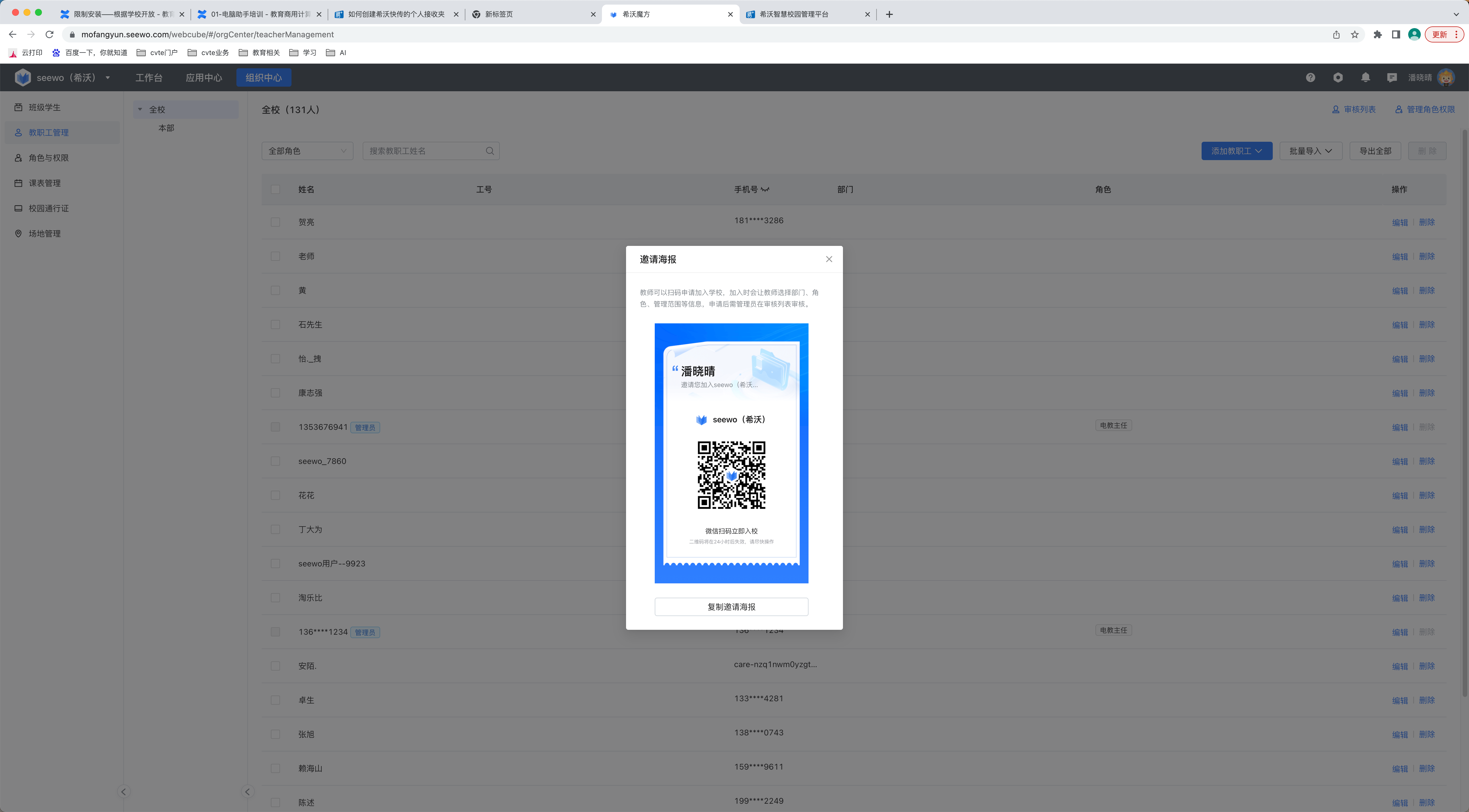Click the 删除 bulk delete button
Screen dimensions: 1469x812
tap(1427, 151)
